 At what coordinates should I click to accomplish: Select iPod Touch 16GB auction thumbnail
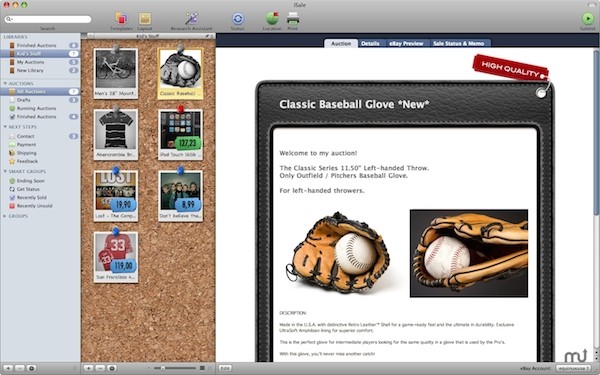(180, 135)
